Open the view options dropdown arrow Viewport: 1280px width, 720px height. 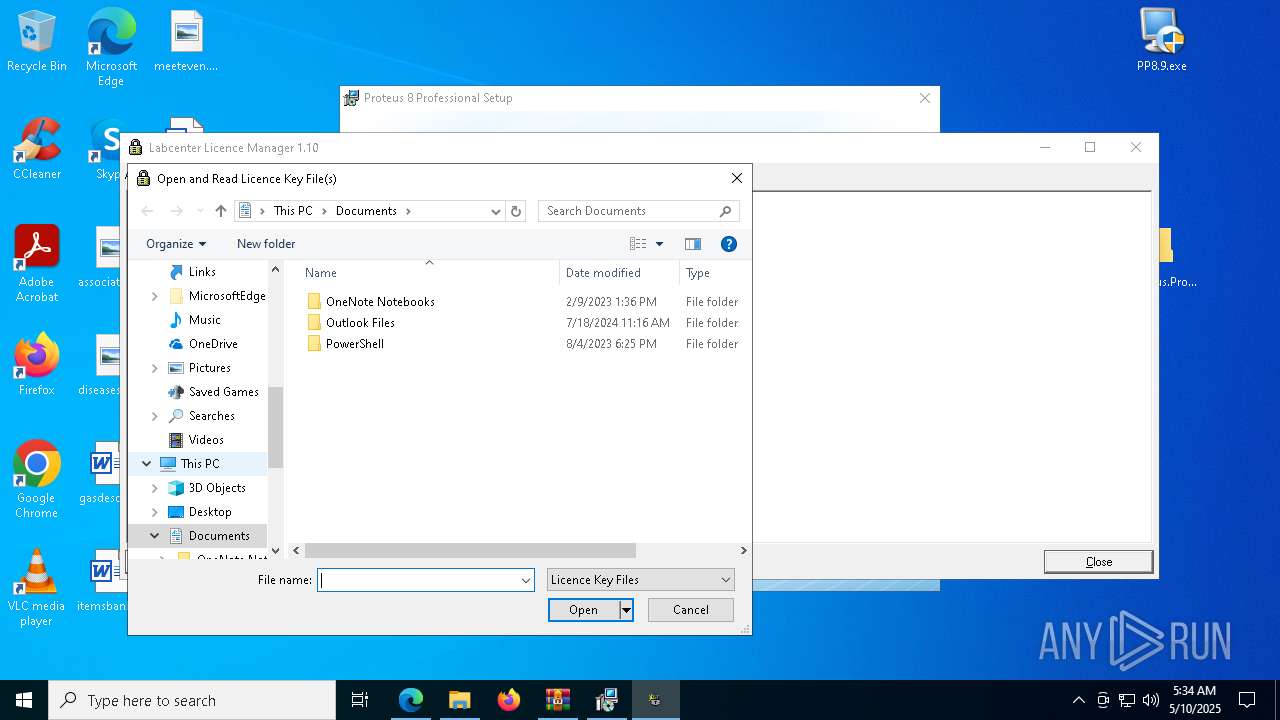tap(659, 244)
